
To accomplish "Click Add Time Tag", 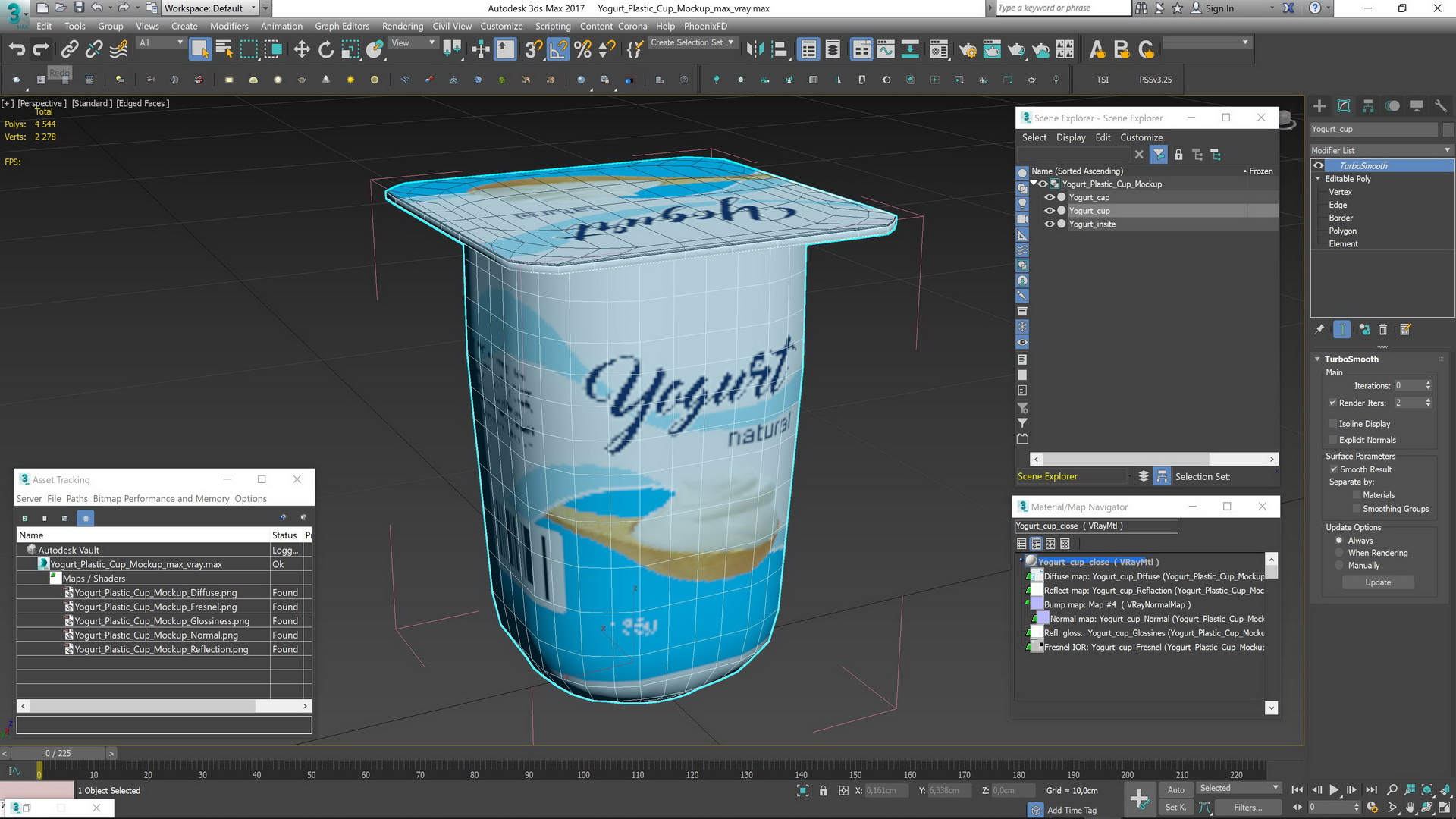I will (1072, 810).
